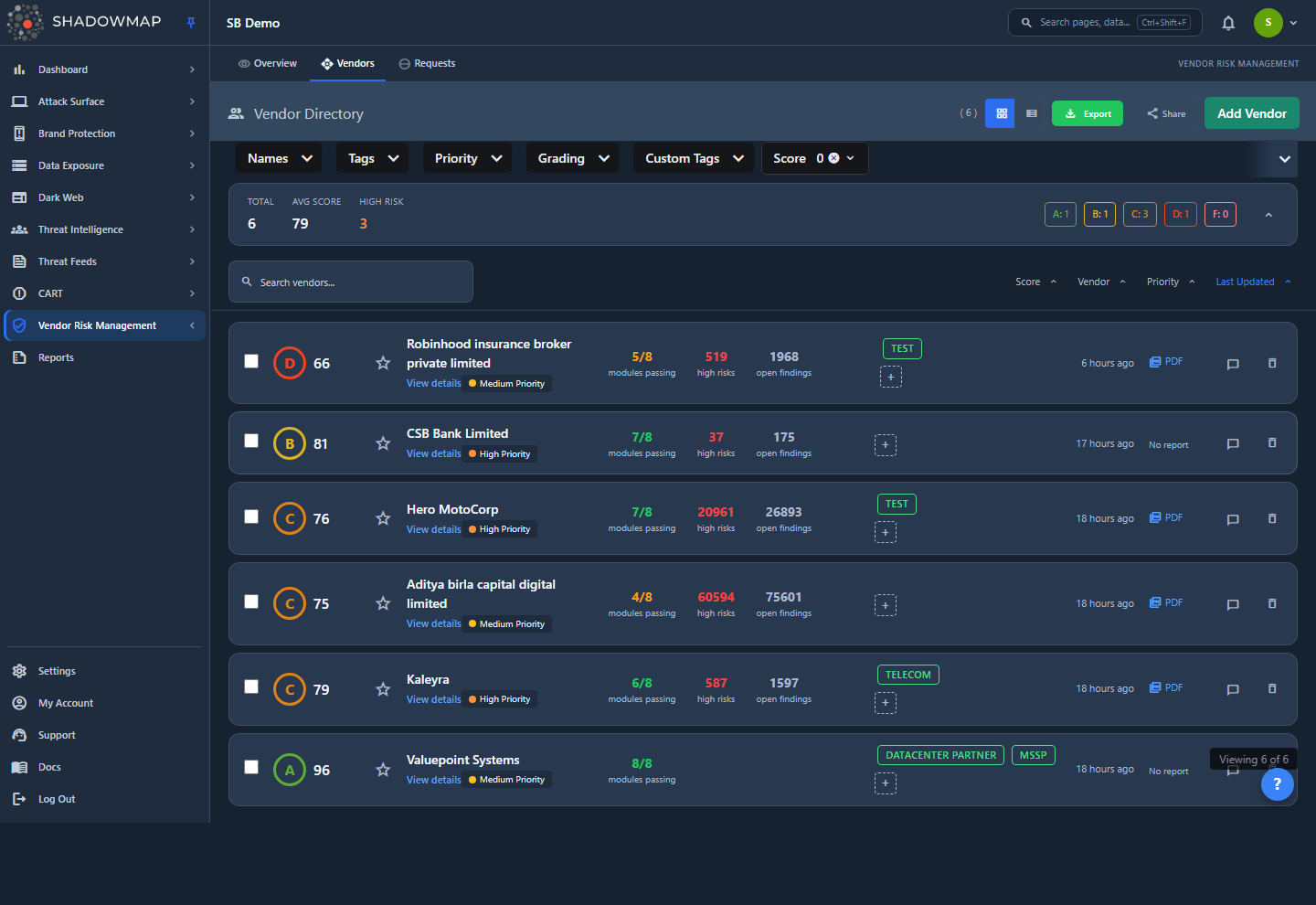
Task: Expand the Custom Tags dropdown
Action: (x=695, y=158)
